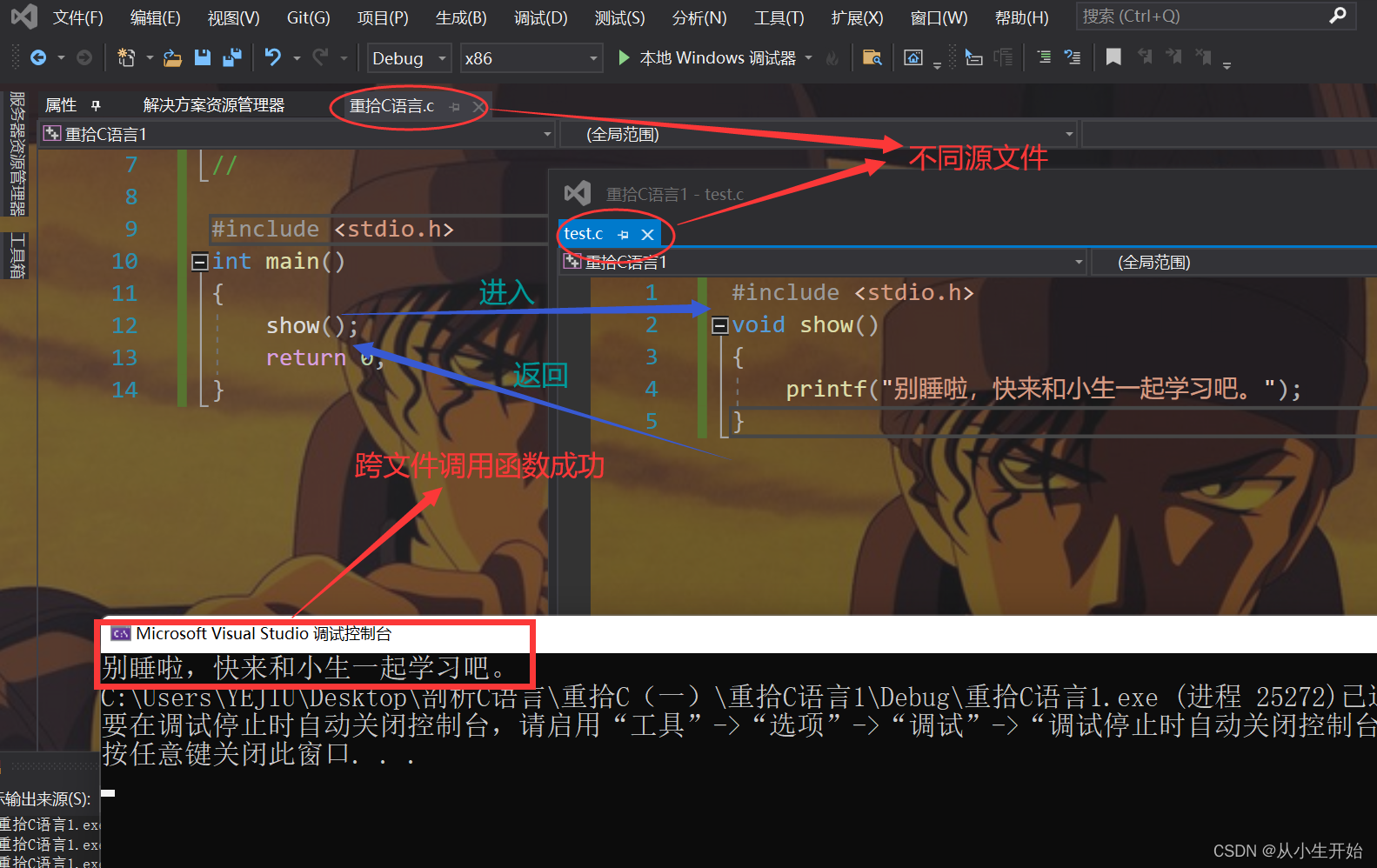
Task: Open the (全局范围) dropdown in main editor
Action: (x=818, y=134)
